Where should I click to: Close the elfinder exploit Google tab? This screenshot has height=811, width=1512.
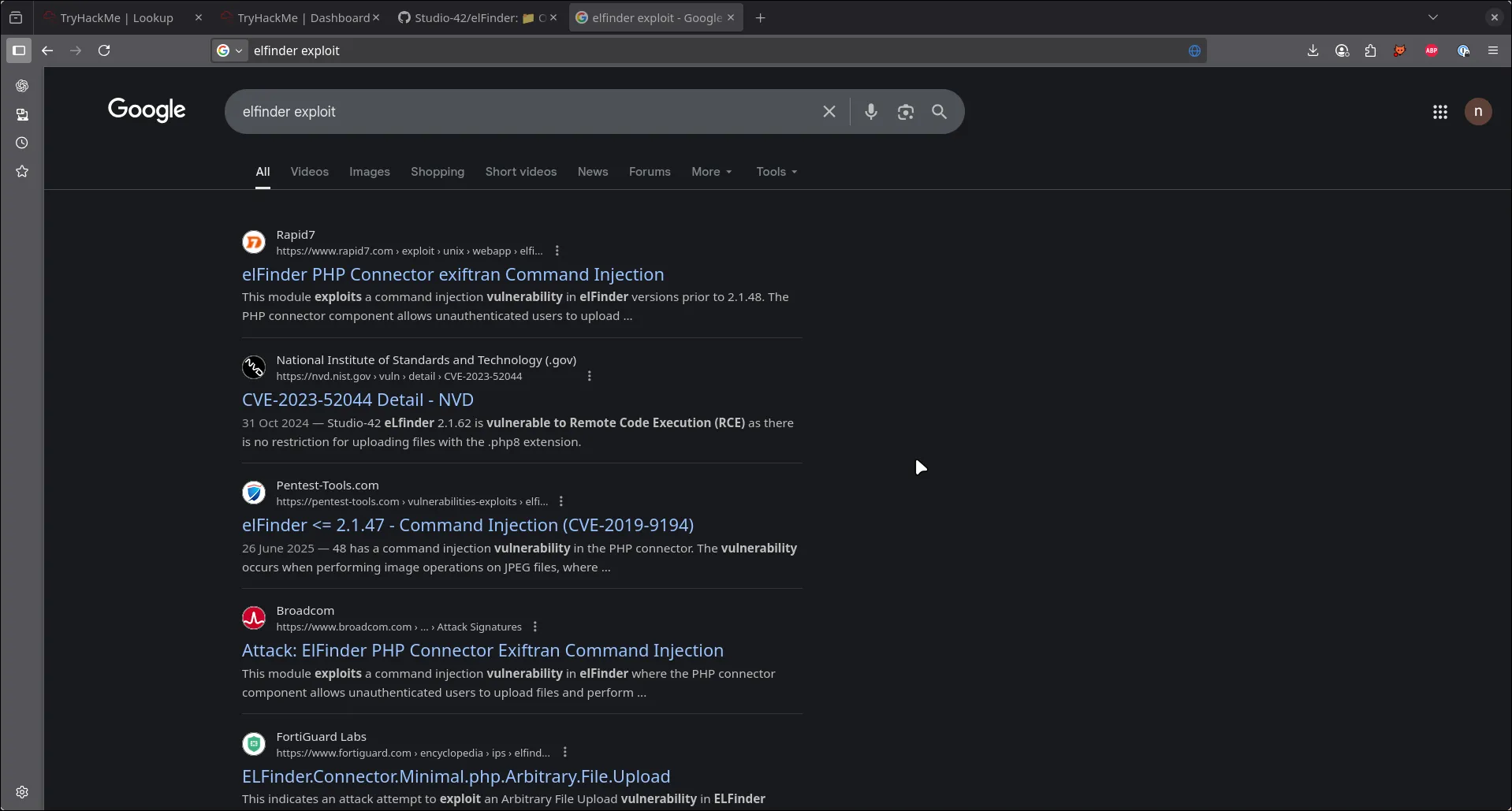coord(731,17)
